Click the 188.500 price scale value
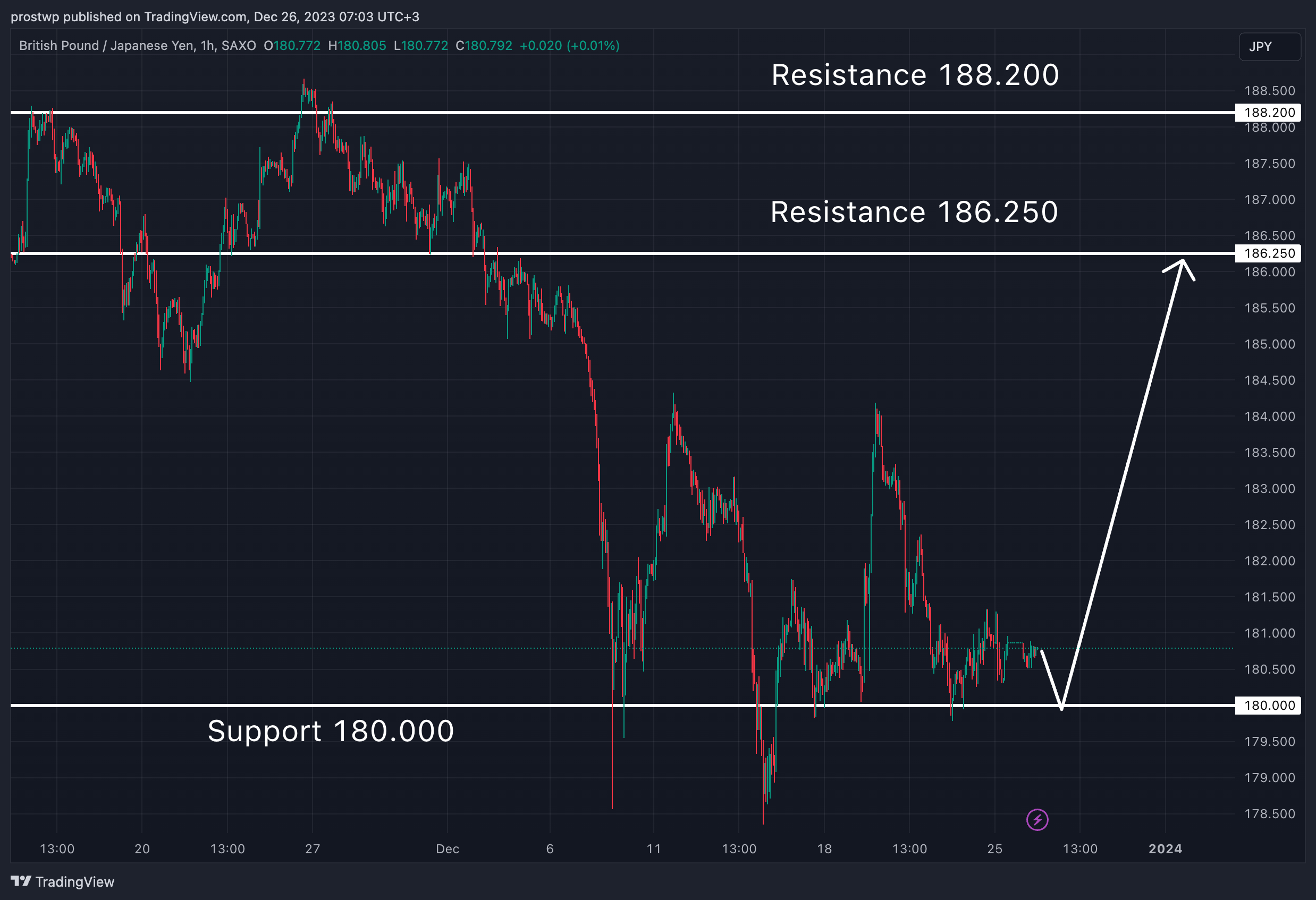This screenshot has height=900, width=1316. pyautogui.click(x=1270, y=91)
